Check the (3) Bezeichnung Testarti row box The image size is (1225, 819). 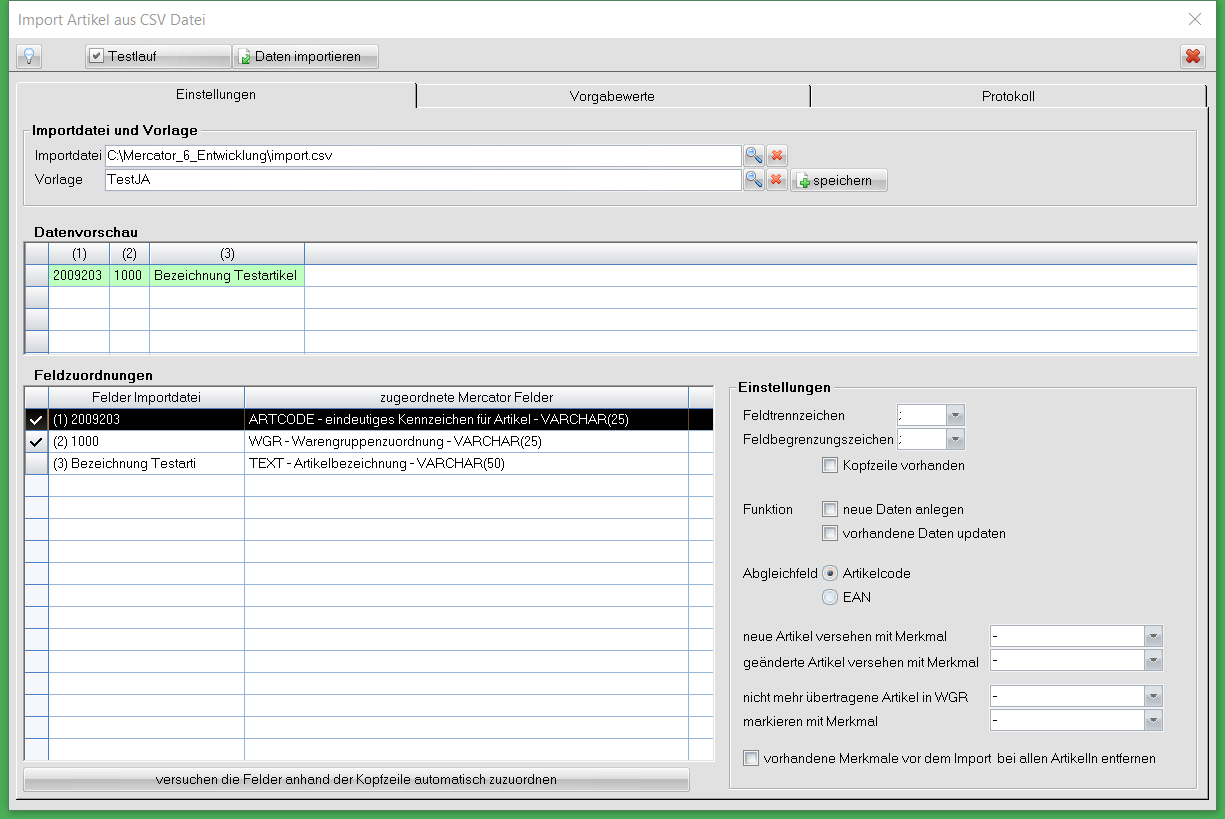(36, 464)
